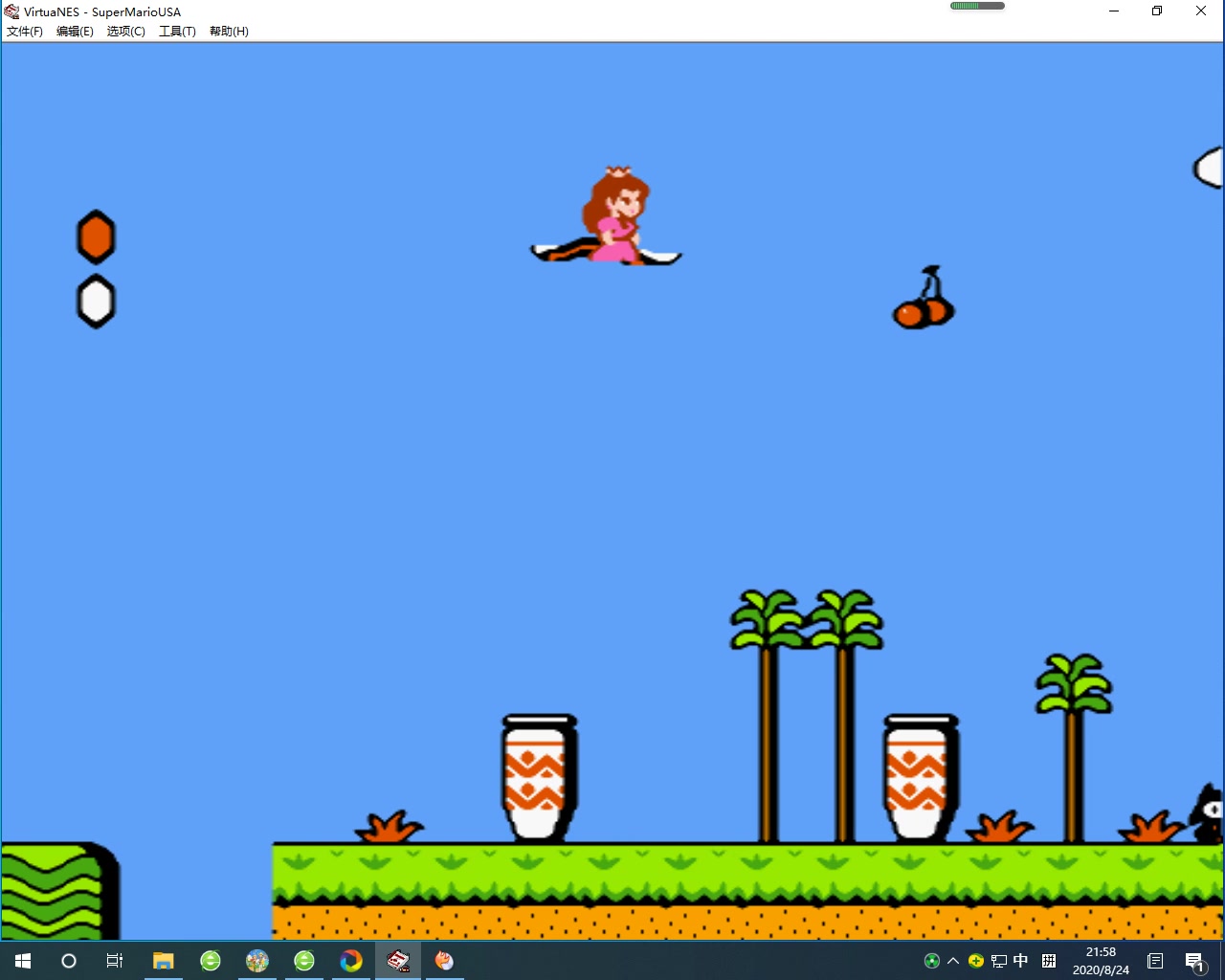Screen dimensions: 1225x980
Task: Click the left decorated vase
Action: (540, 777)
